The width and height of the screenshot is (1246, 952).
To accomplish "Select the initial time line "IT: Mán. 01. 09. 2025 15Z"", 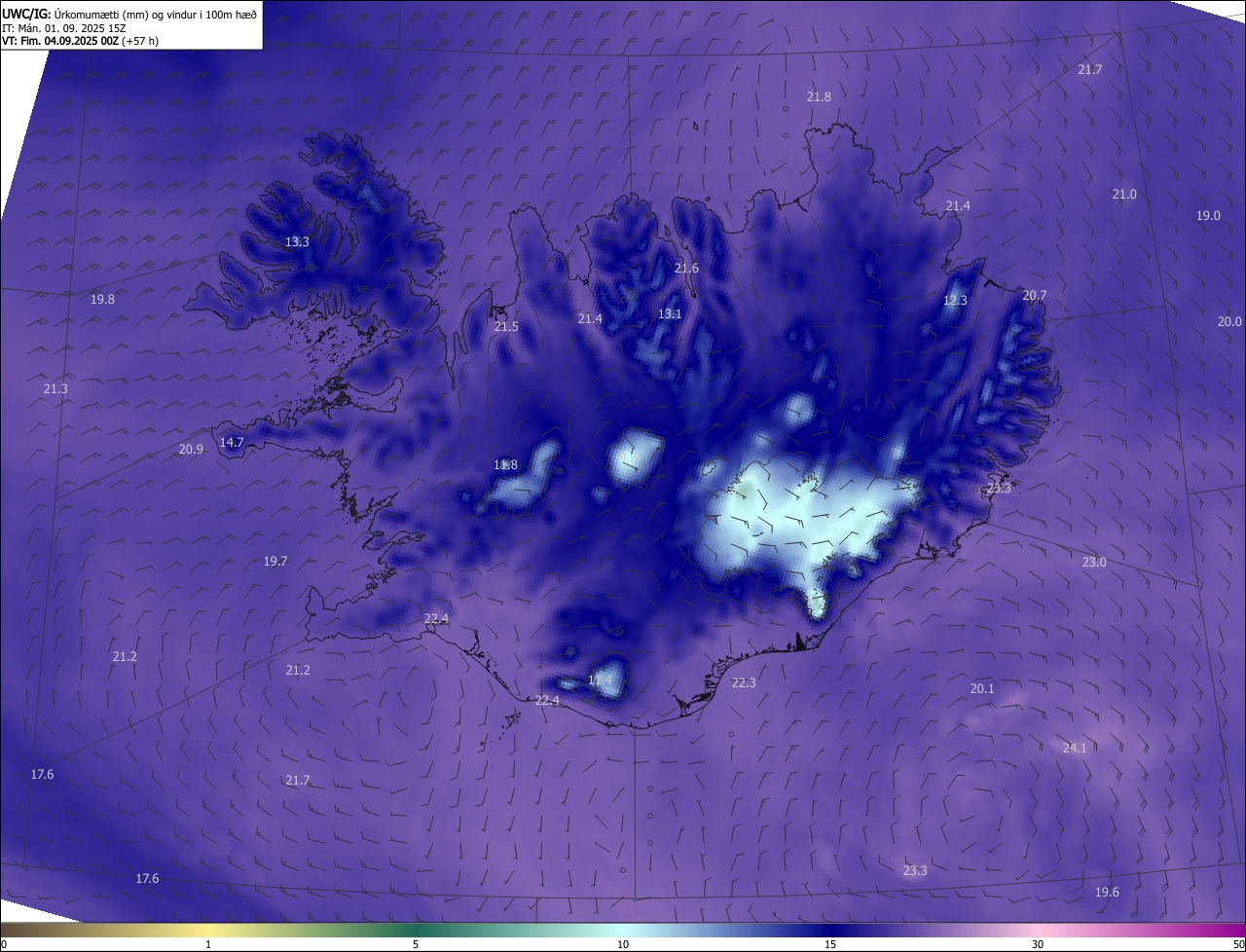I will pyautogui.click(x=62, y=28).
